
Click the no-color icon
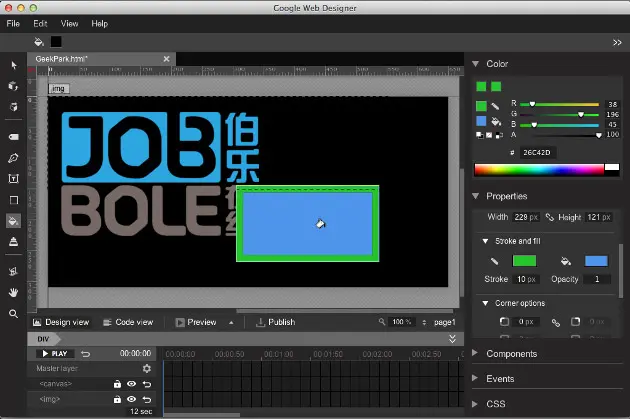tap(489, 135)
